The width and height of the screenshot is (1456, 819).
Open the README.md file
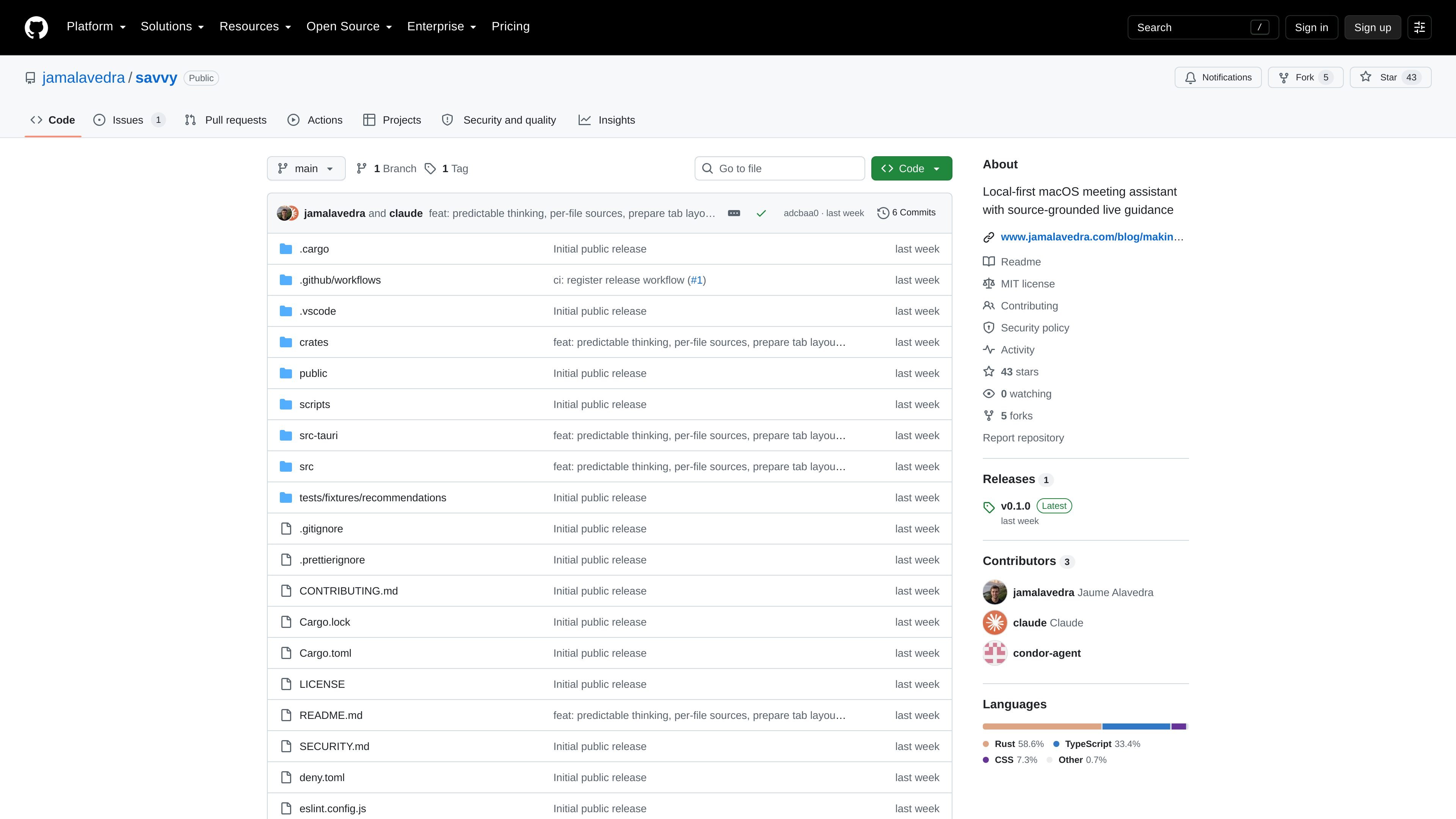tap(331, 715)
